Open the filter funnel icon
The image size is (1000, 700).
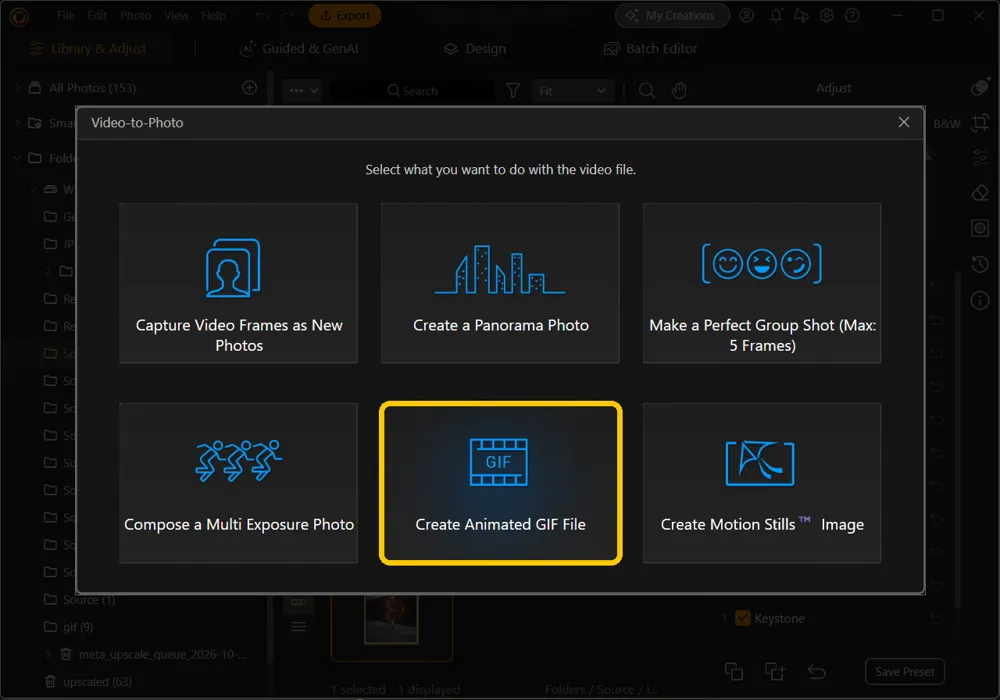513,91
